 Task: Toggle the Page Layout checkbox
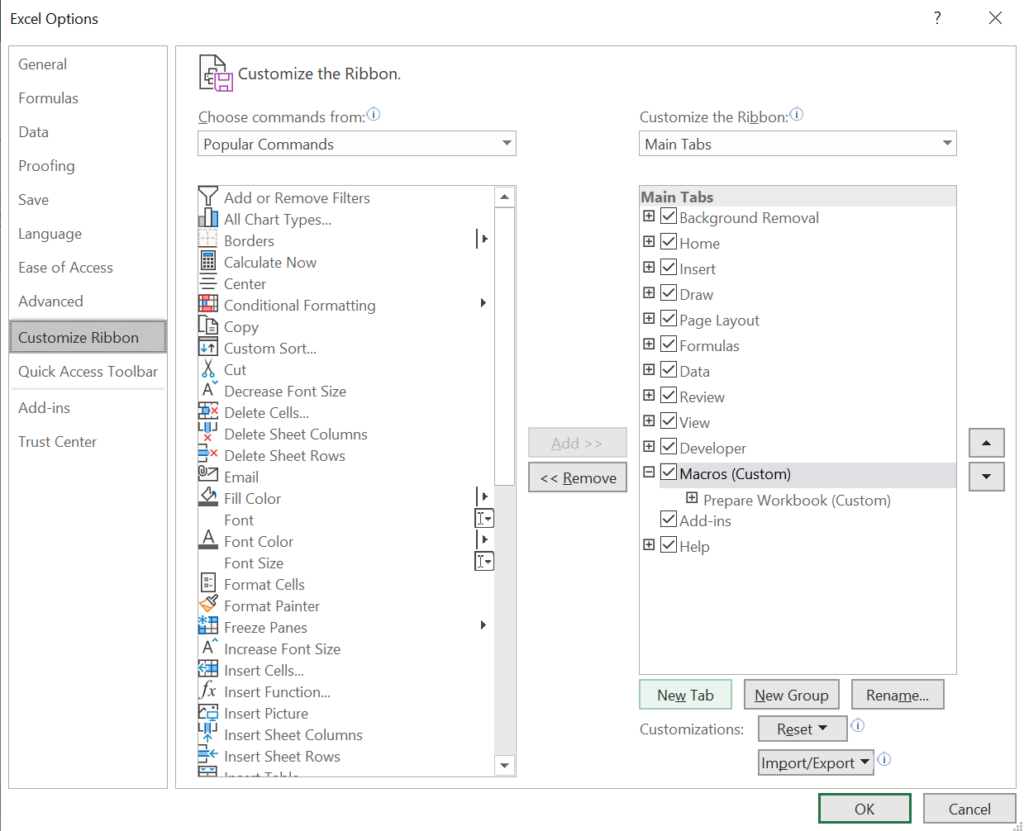(668, 318)
